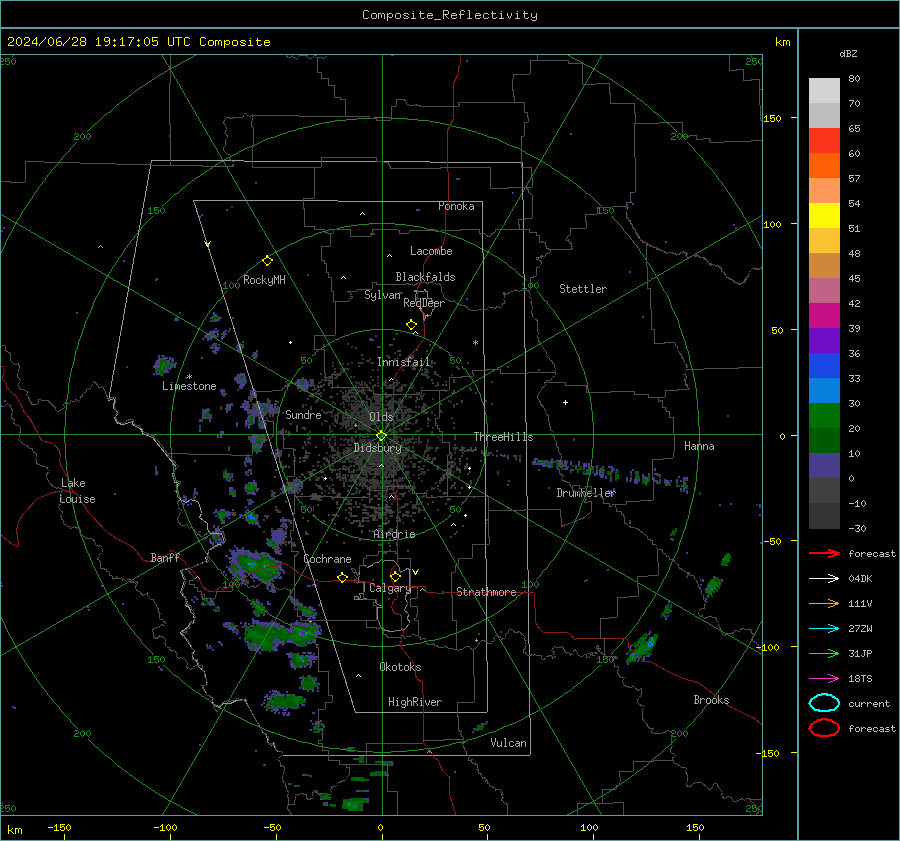Click the Airdrie city label
The image size is (900, 841).
coord(394,534)
